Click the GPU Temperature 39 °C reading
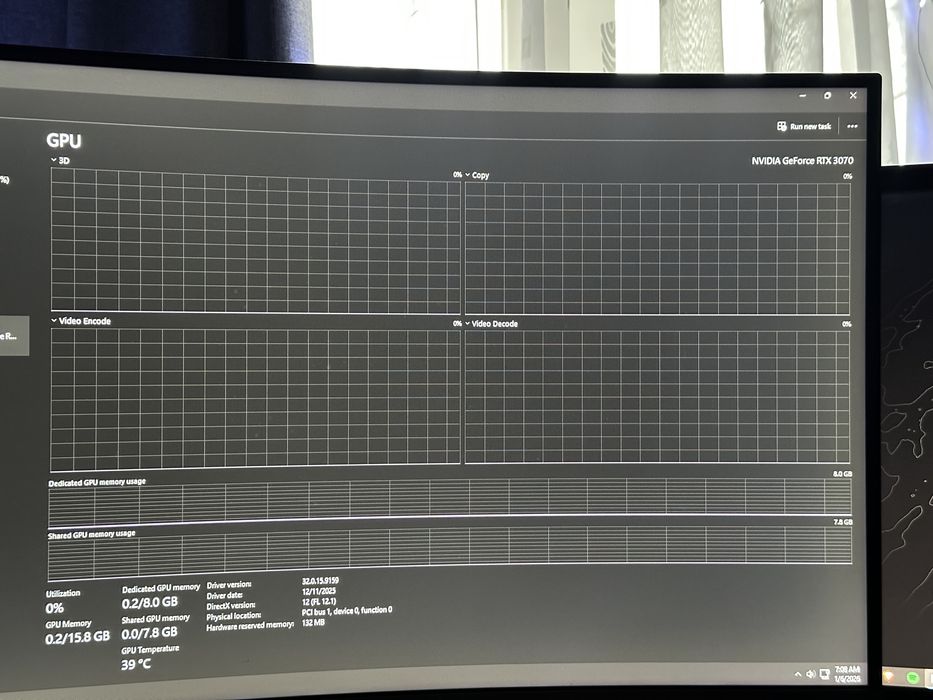This screenshot has height=700, width=933. [136, 664]
